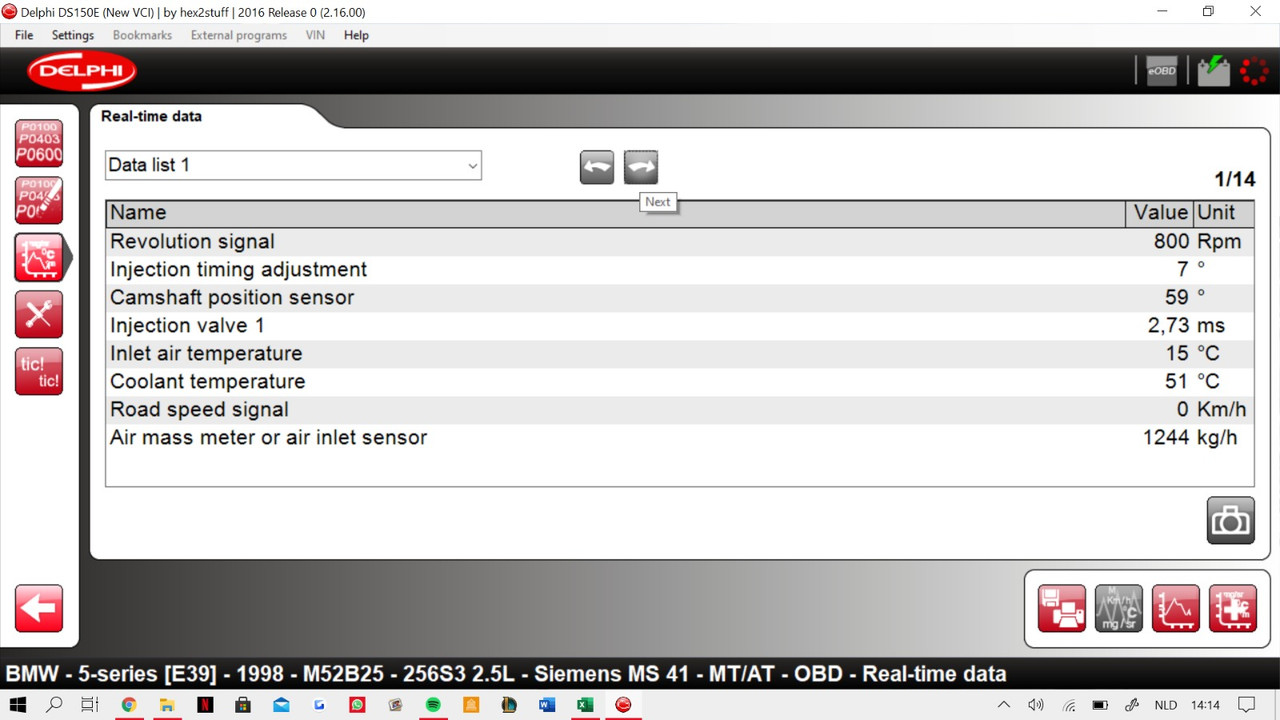This screenshot has height=720, width=1280.
Task: Select the real-time data sidebar icon
Action: click(39, 257)
